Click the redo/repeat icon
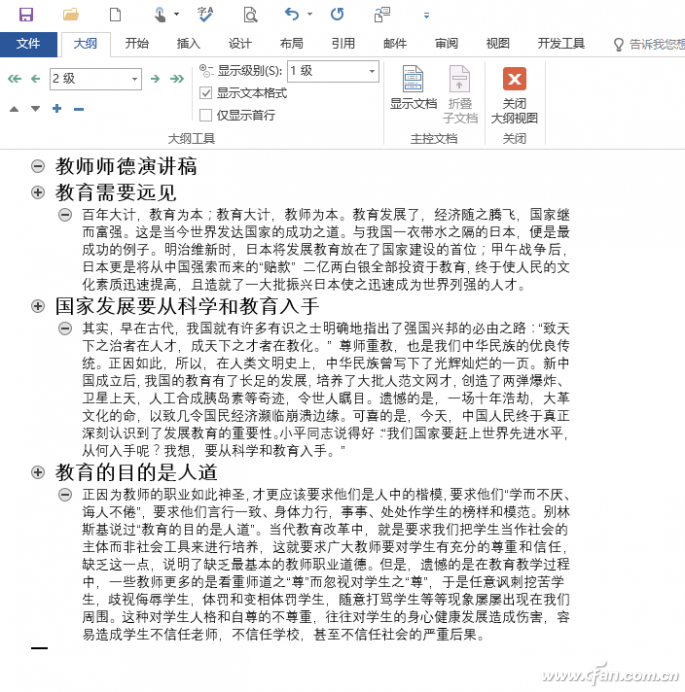Image resolution: width=685 pixels, height=692 pixels. (x=338, y=15)
